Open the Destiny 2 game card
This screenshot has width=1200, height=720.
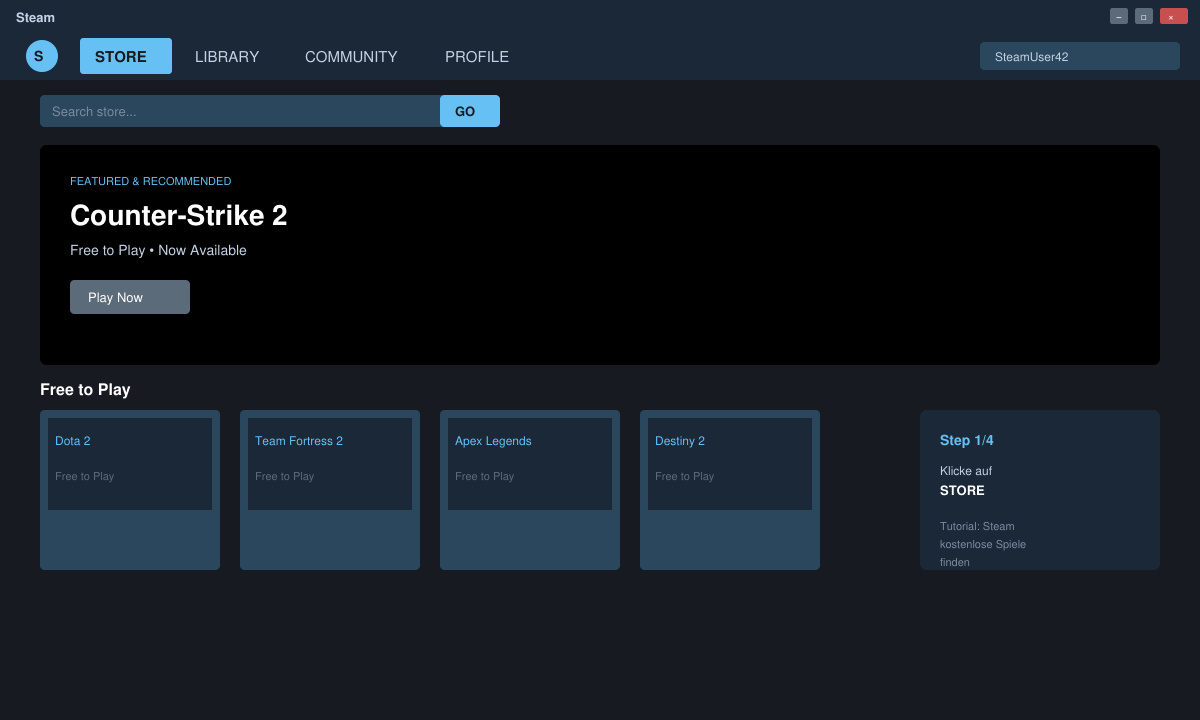pos(730,490)
